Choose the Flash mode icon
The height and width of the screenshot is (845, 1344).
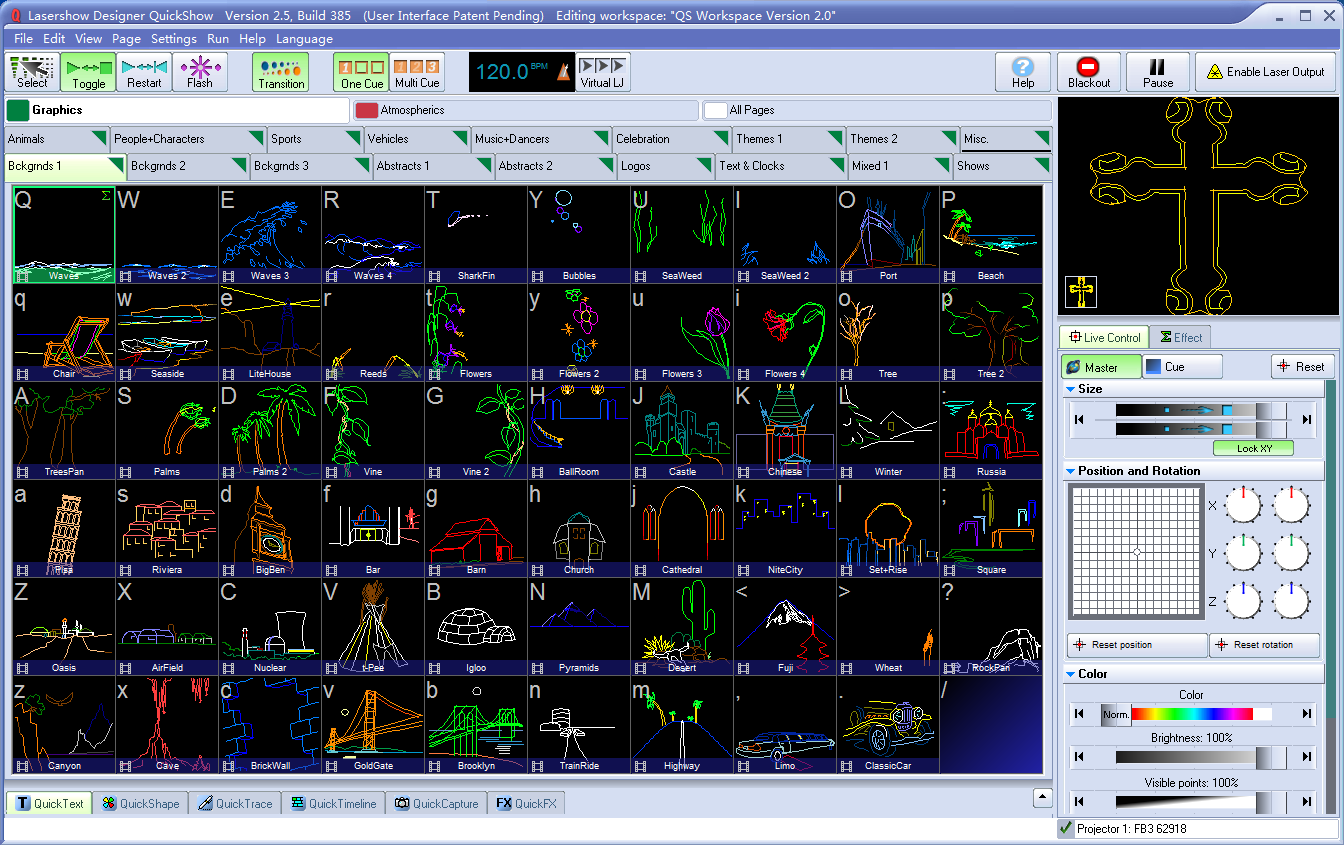click(x=200, y=72)
